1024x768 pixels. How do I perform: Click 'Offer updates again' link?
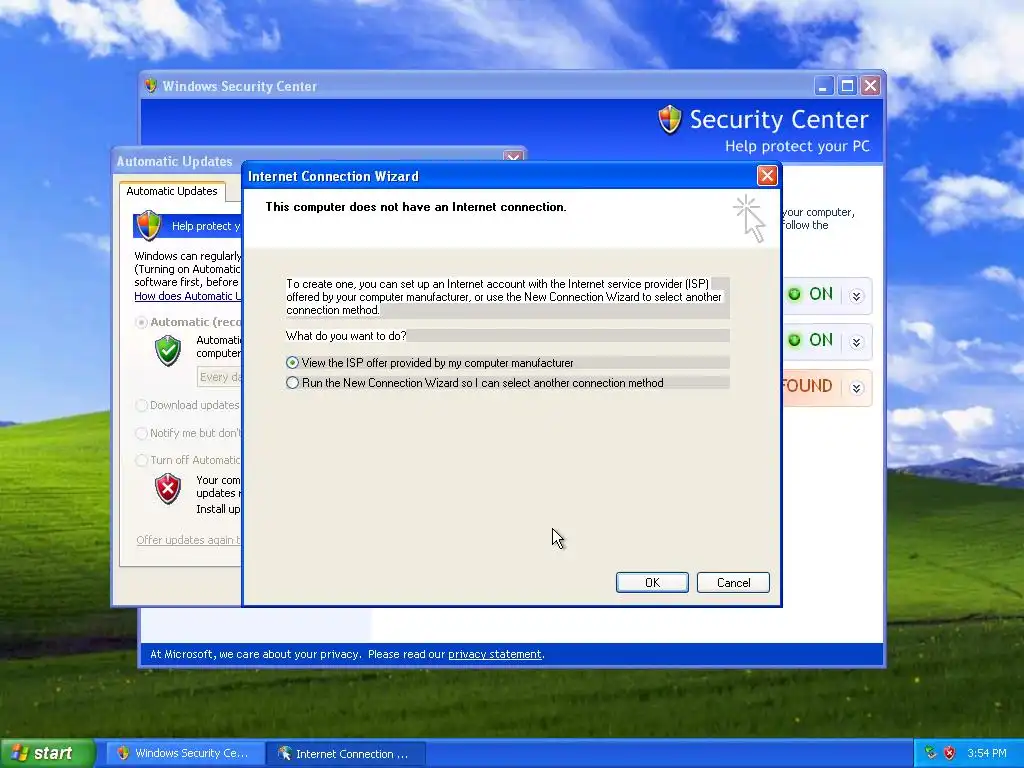point(188,540)
